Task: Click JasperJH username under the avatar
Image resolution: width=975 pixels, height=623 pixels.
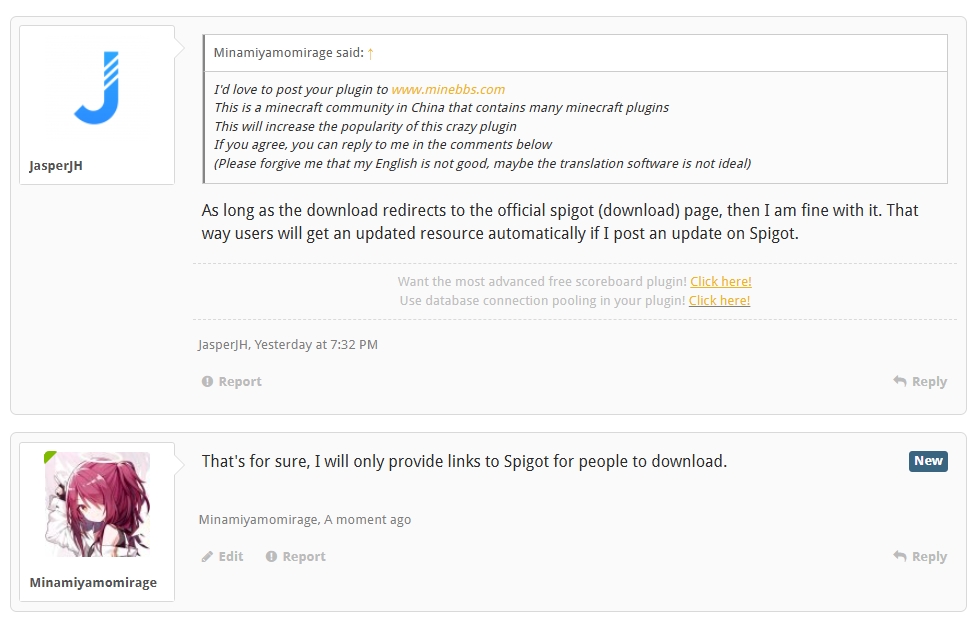Action: pyautogui.click(x=56, y=166)
